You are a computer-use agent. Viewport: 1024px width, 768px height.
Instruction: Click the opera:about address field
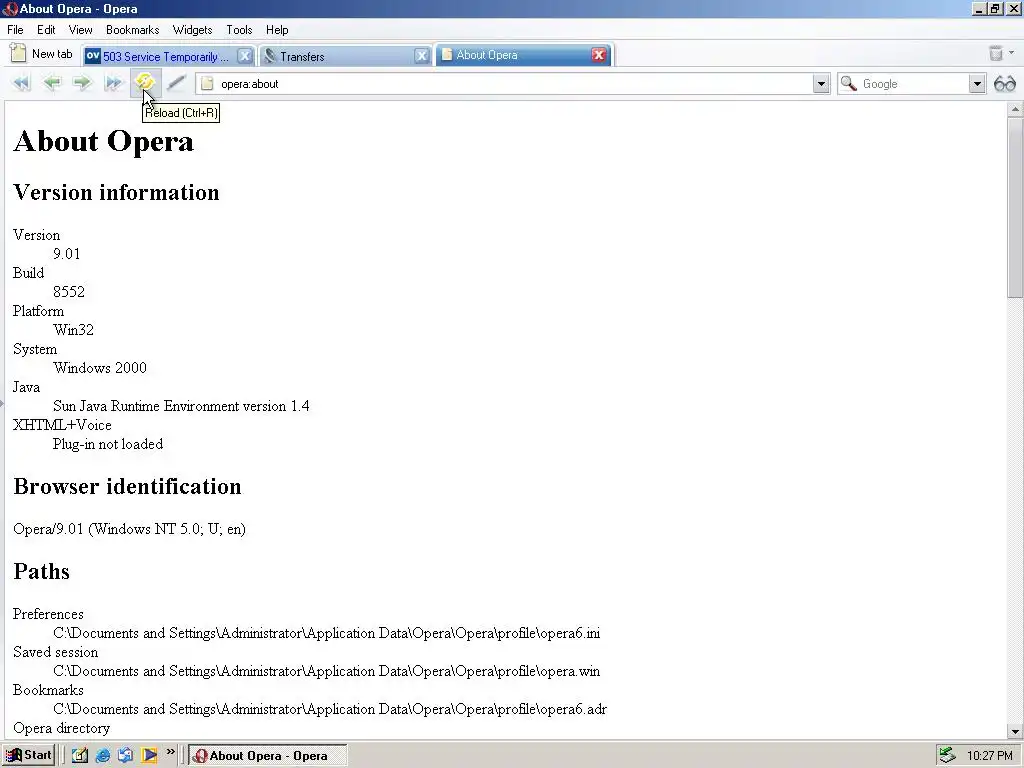coord(513,84)
